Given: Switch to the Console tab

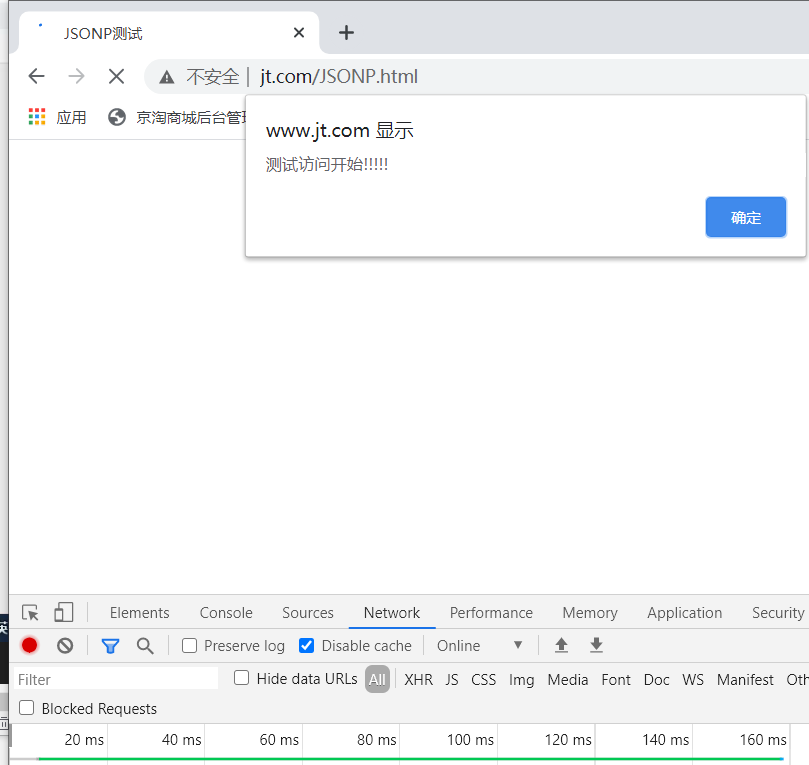Looking at the screenshot, I should coord(225,612).
